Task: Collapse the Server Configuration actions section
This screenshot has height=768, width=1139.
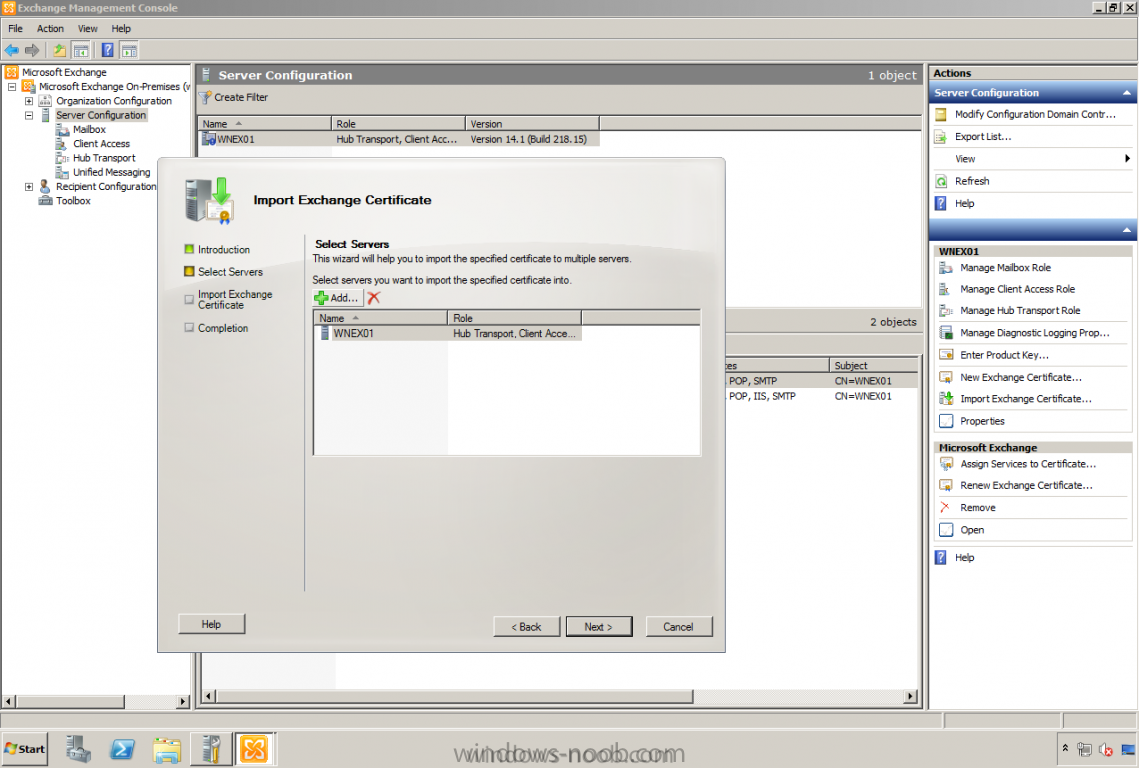Action: click(1127, 93)
